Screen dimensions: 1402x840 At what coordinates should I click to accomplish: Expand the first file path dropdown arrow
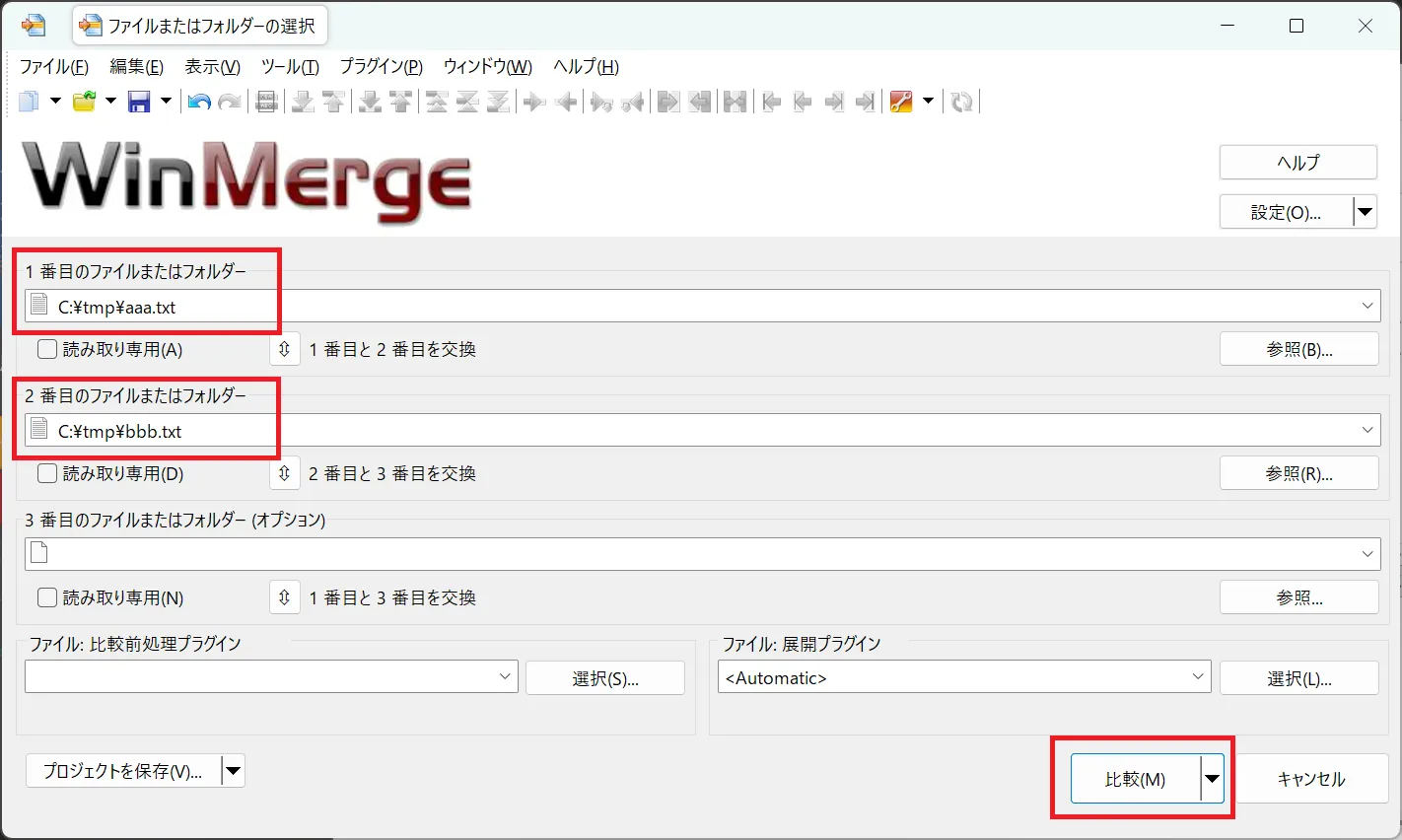click(x=1367, y=306)
